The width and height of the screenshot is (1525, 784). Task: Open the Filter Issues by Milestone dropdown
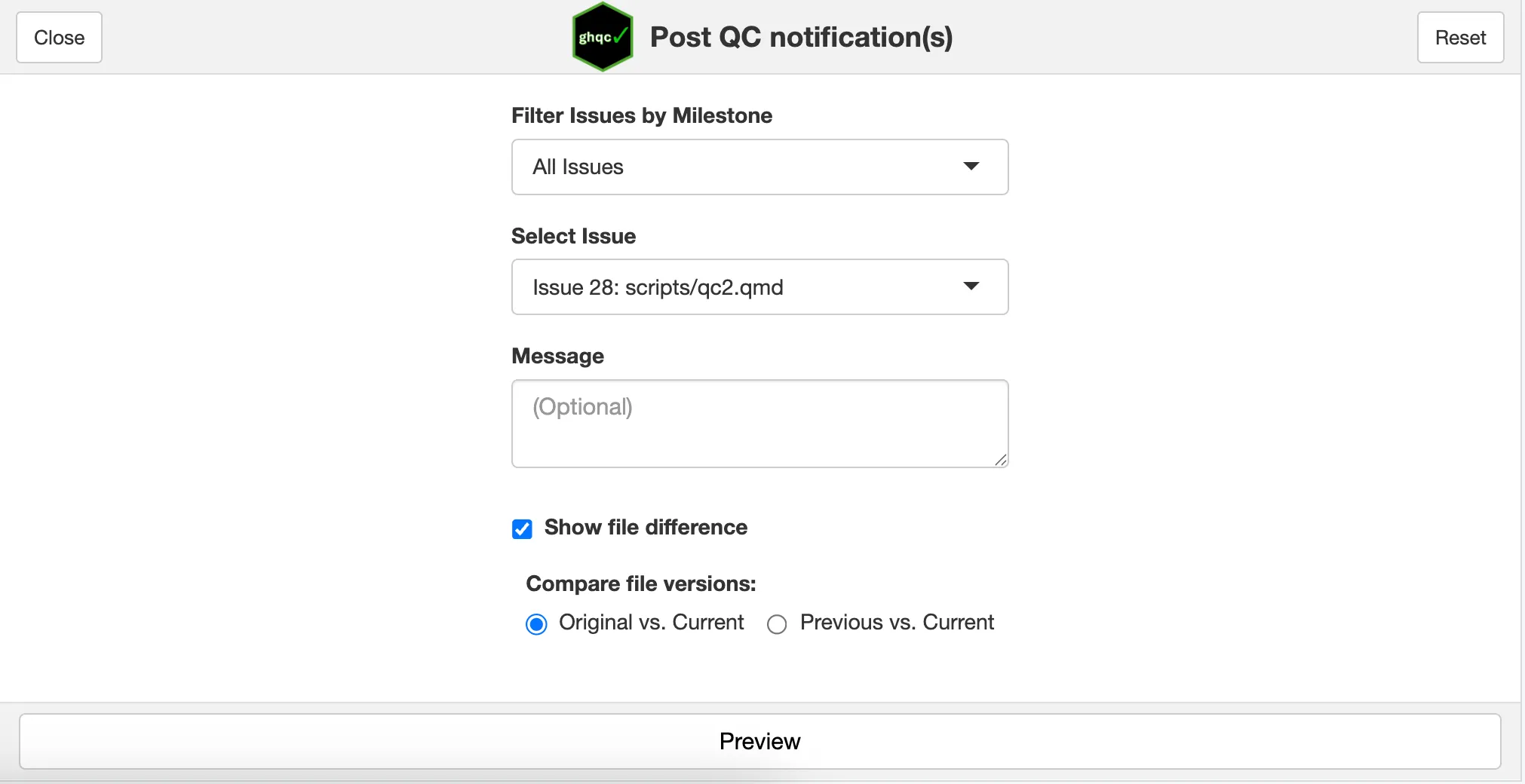[x=759, y=167]
